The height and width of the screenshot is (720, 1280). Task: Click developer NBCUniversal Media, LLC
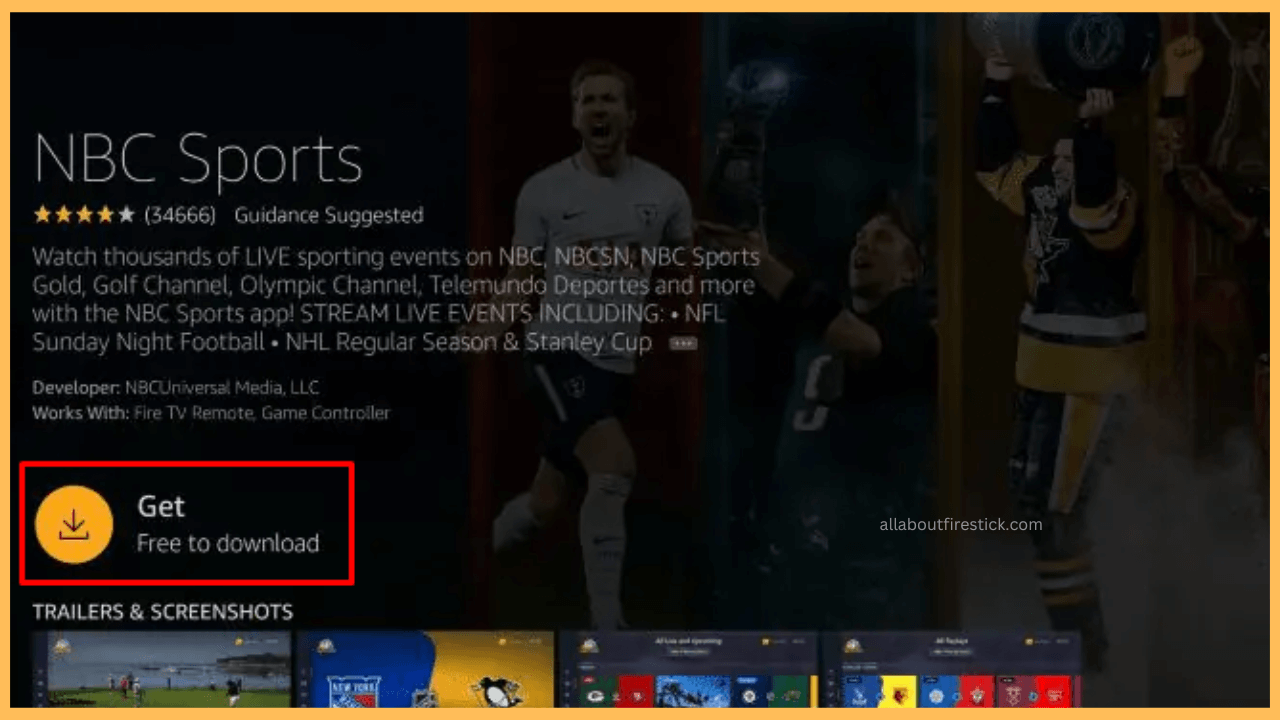click(x=220, y=388)
